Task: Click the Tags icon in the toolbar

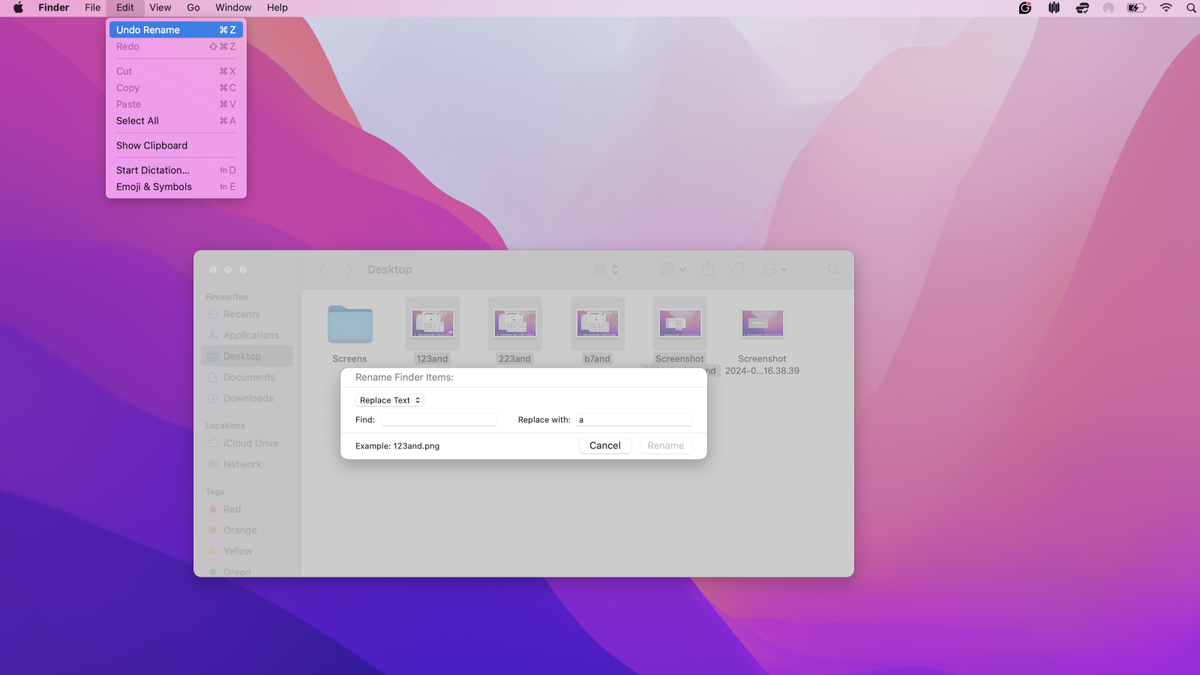Action: (737, 269)
